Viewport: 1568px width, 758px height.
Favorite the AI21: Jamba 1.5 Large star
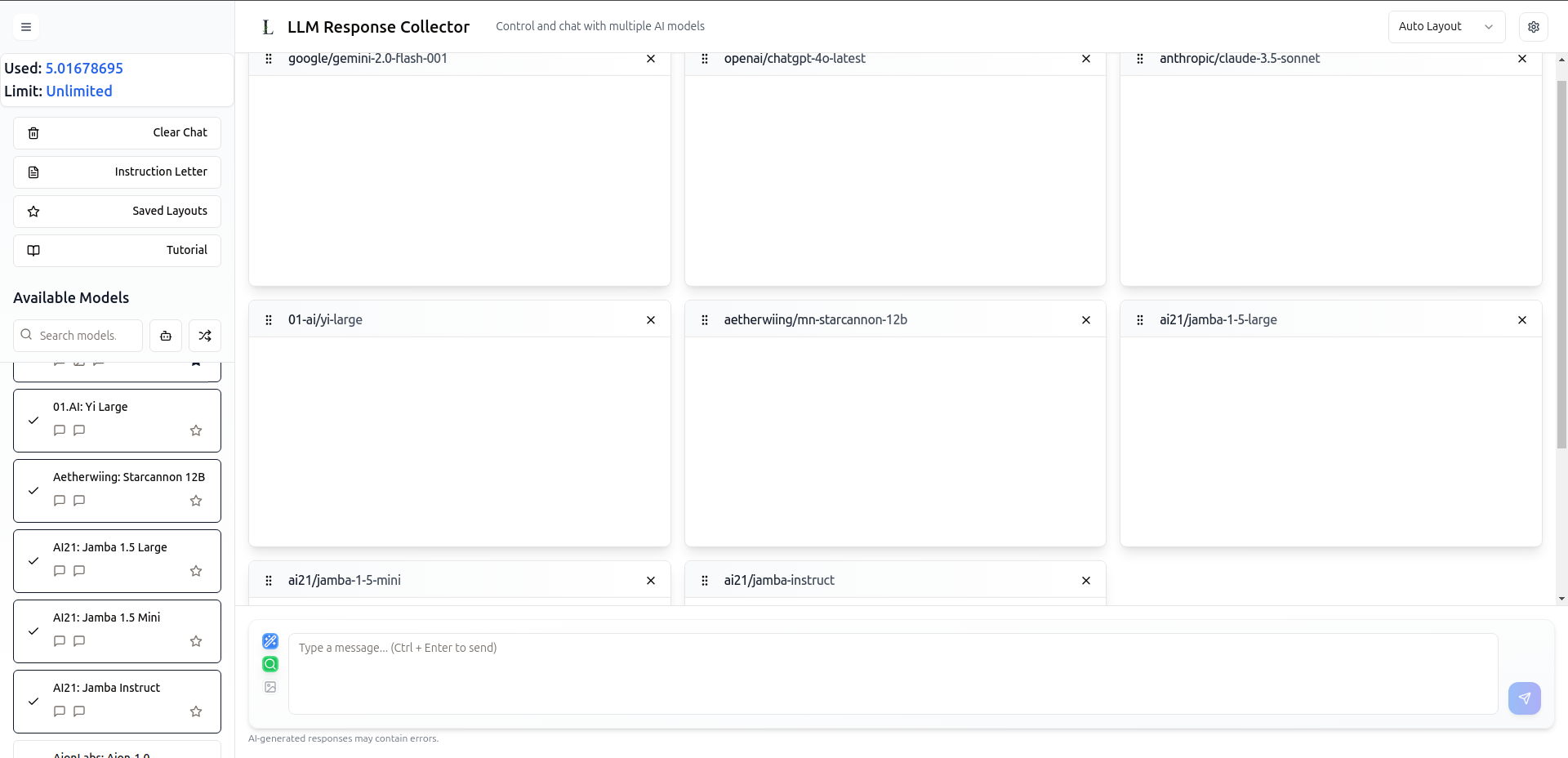tap(196, 571)
